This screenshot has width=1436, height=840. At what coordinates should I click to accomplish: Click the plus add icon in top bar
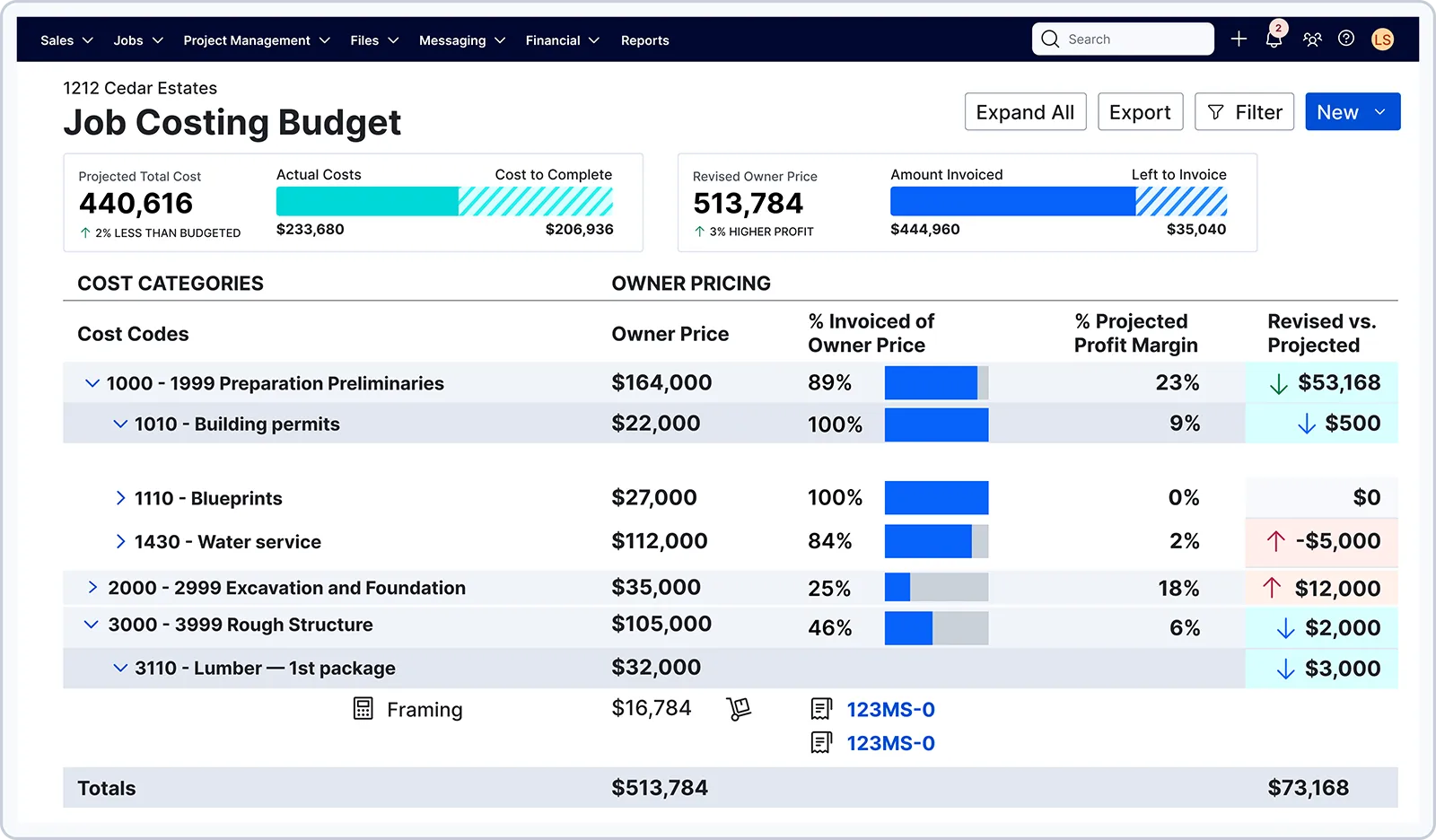1239,39
